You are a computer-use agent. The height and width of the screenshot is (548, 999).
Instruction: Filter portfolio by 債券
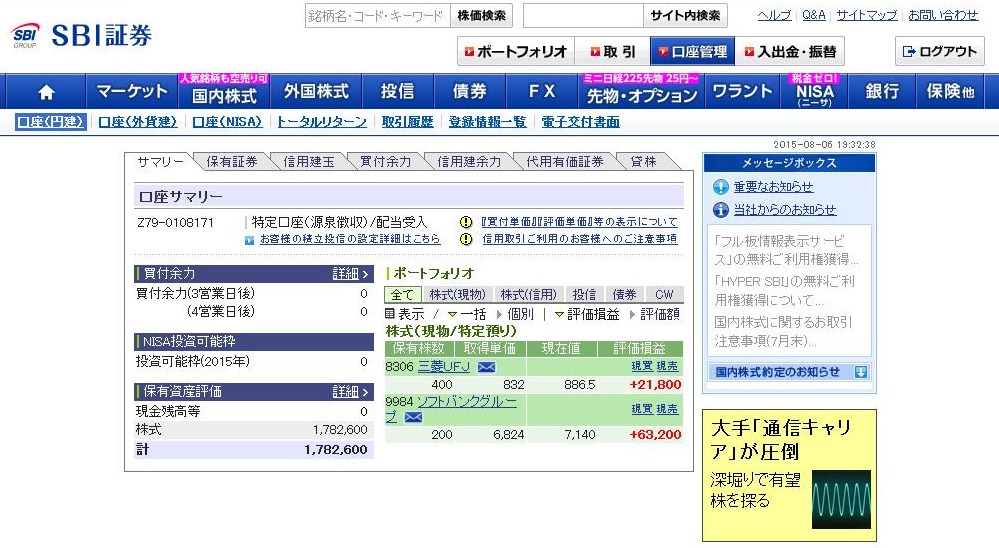click(x=624, y=294)
